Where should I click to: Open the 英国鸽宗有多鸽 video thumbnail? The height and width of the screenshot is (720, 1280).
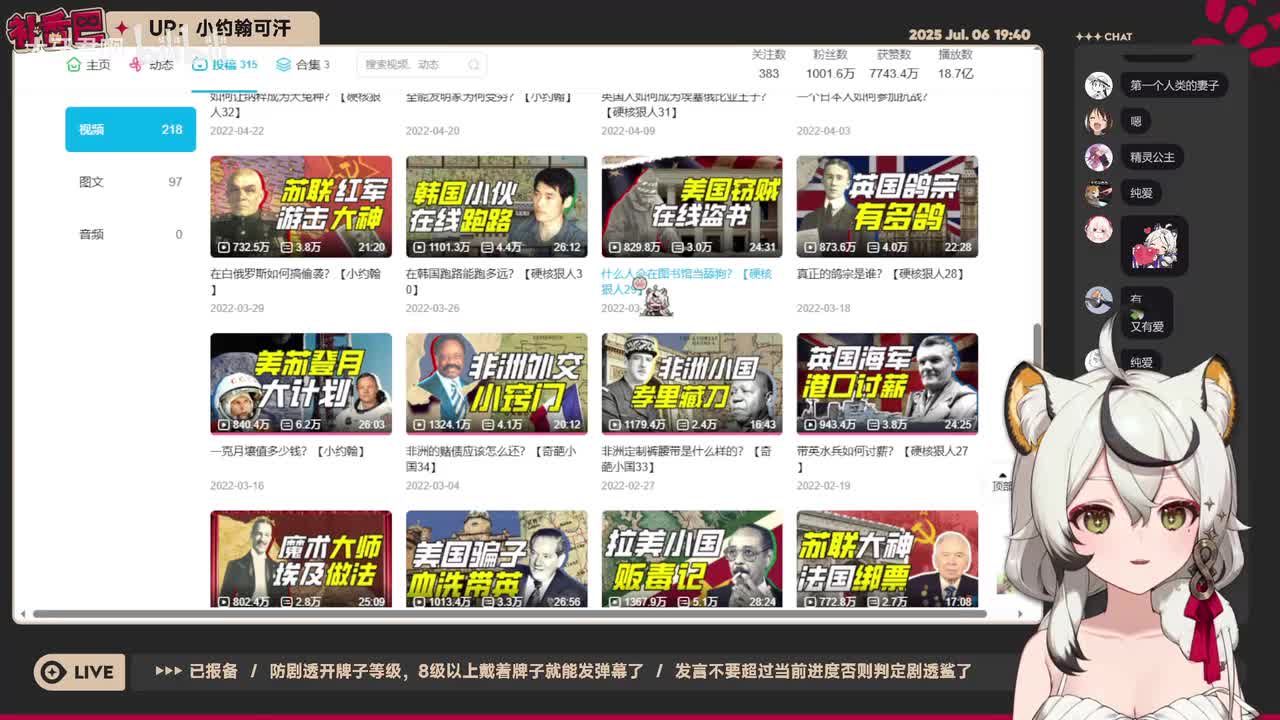(887, 207)
